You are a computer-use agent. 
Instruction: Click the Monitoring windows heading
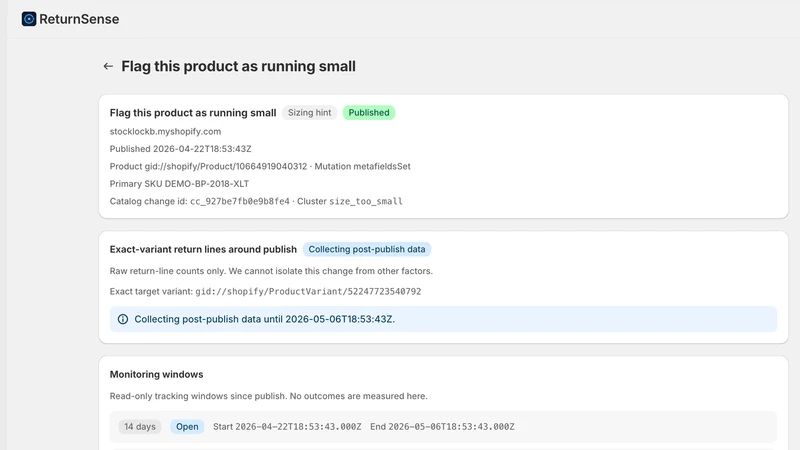click(157, 374)
